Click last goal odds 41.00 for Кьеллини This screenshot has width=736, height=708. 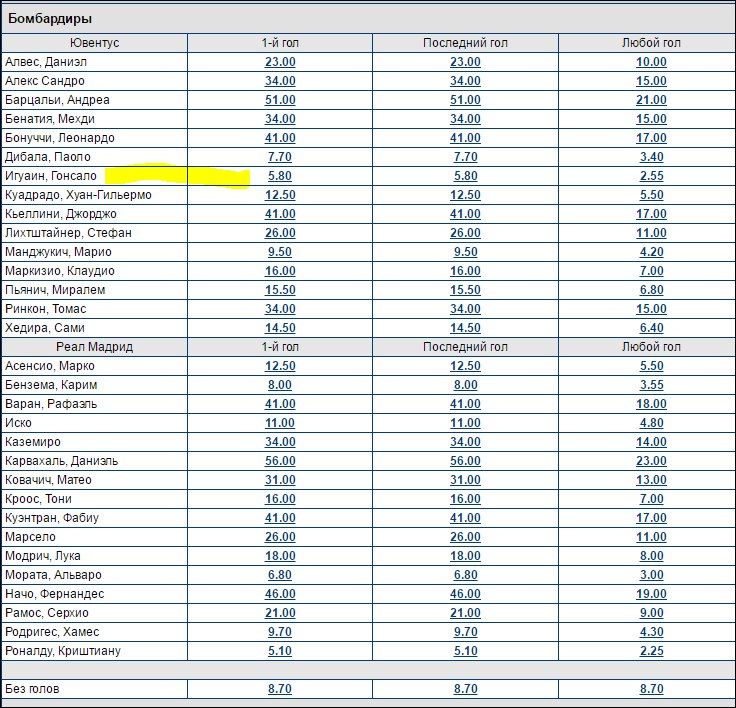pos(465,214)
